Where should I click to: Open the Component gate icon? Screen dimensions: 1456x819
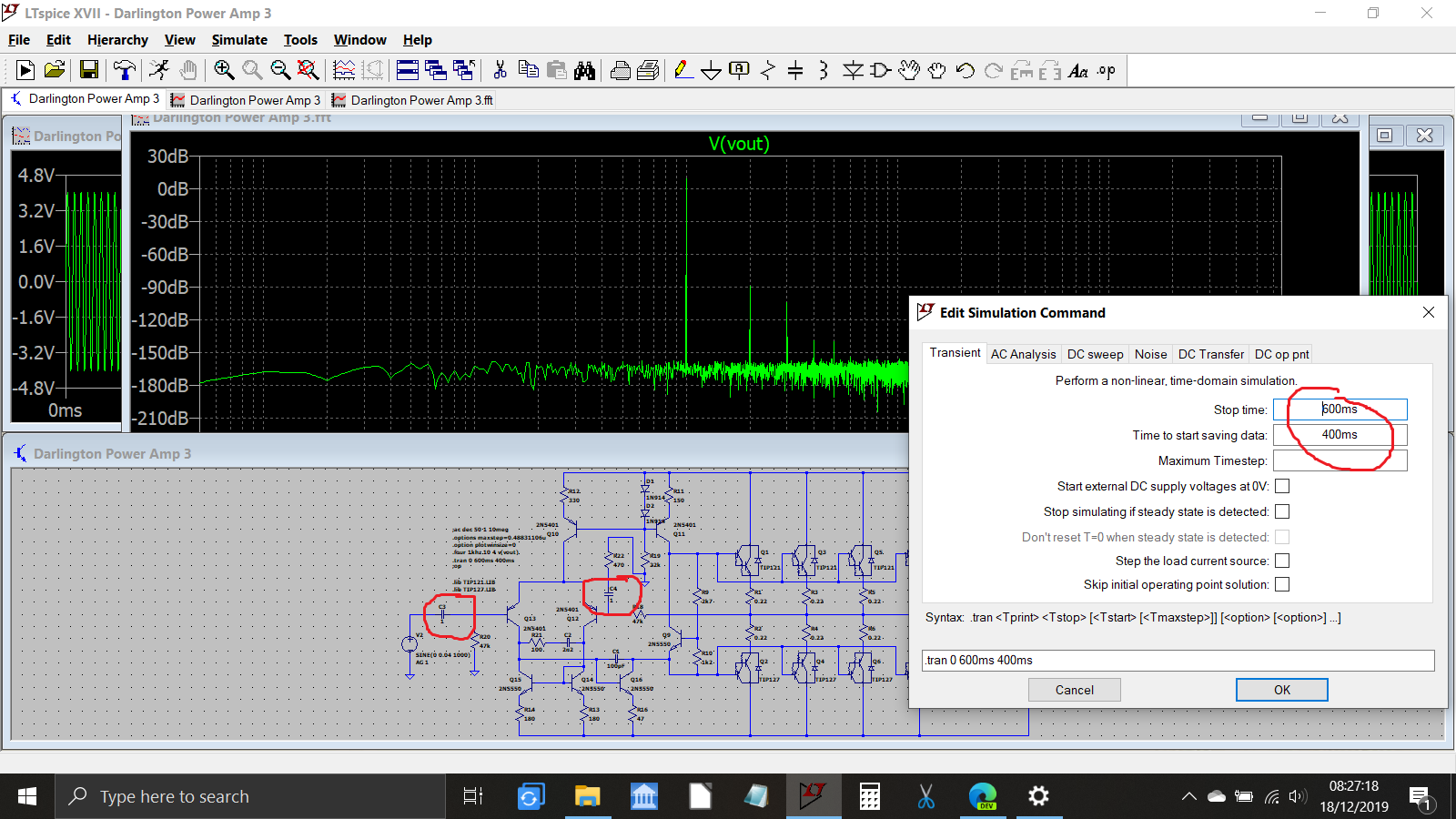click(880, 70)
